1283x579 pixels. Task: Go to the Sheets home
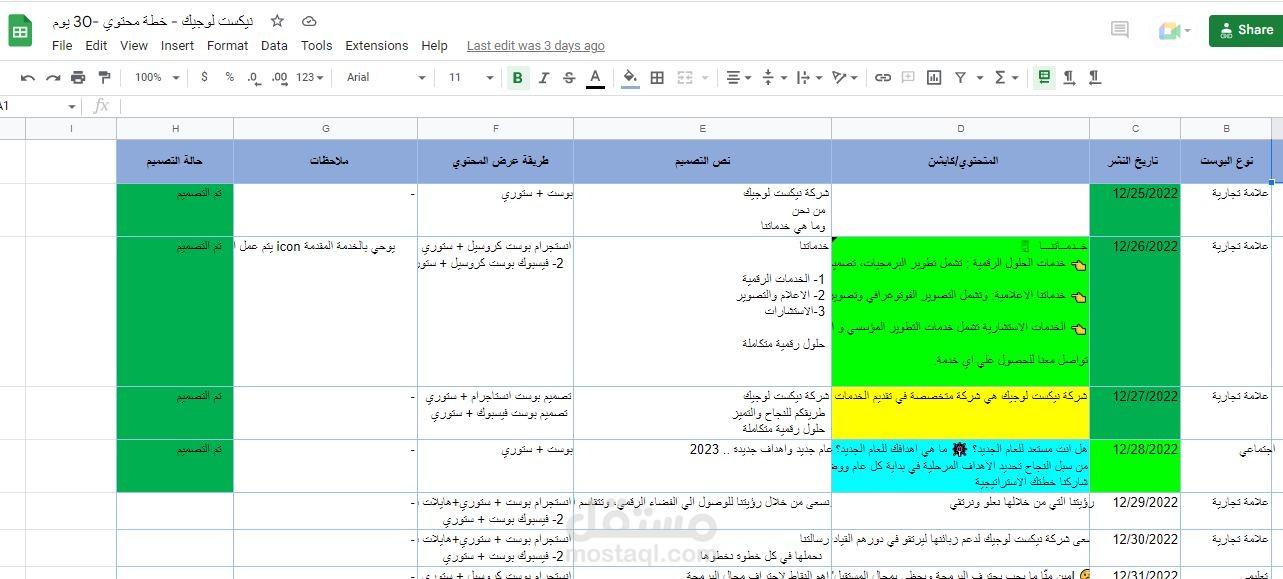(21, 32)
